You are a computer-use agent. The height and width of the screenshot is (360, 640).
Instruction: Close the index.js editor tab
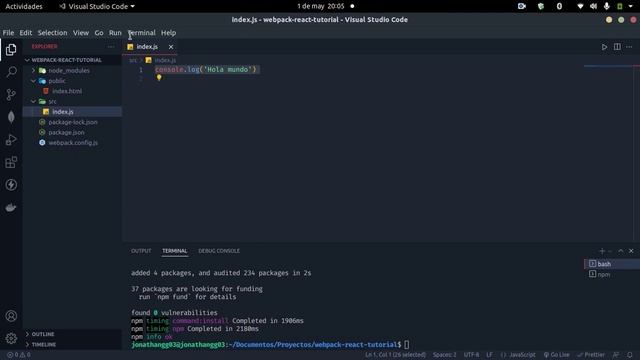(x=171, y=47)
